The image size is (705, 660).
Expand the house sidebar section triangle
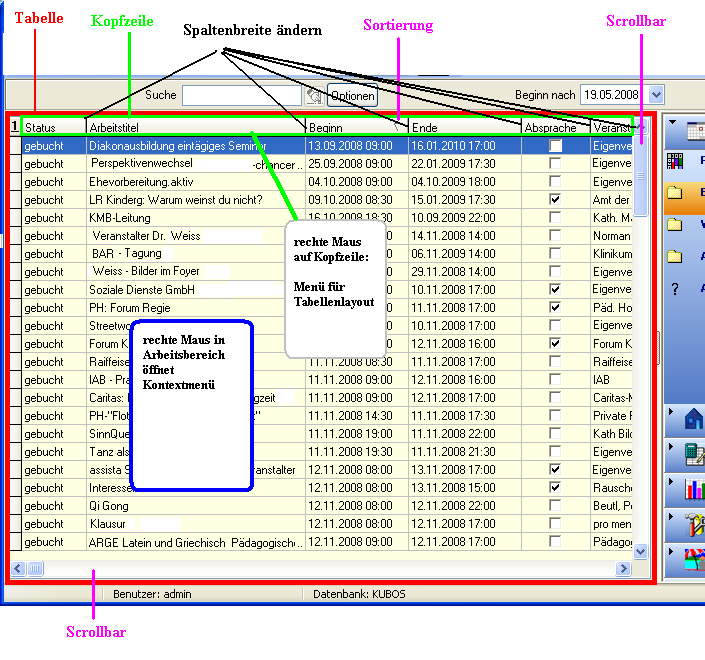(671, 411)
